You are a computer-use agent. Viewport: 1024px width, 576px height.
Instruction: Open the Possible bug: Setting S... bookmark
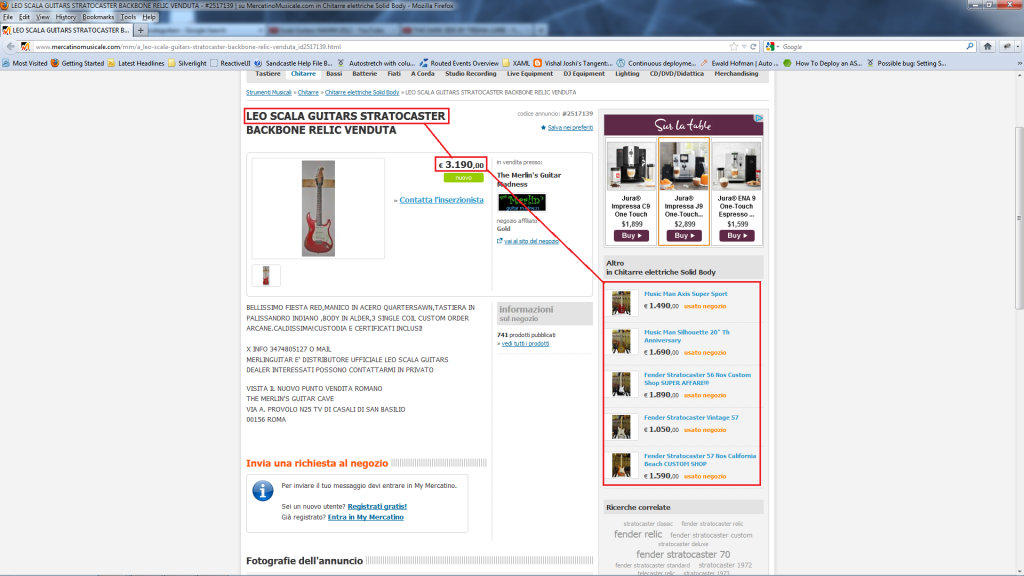(x=906, y=63)
